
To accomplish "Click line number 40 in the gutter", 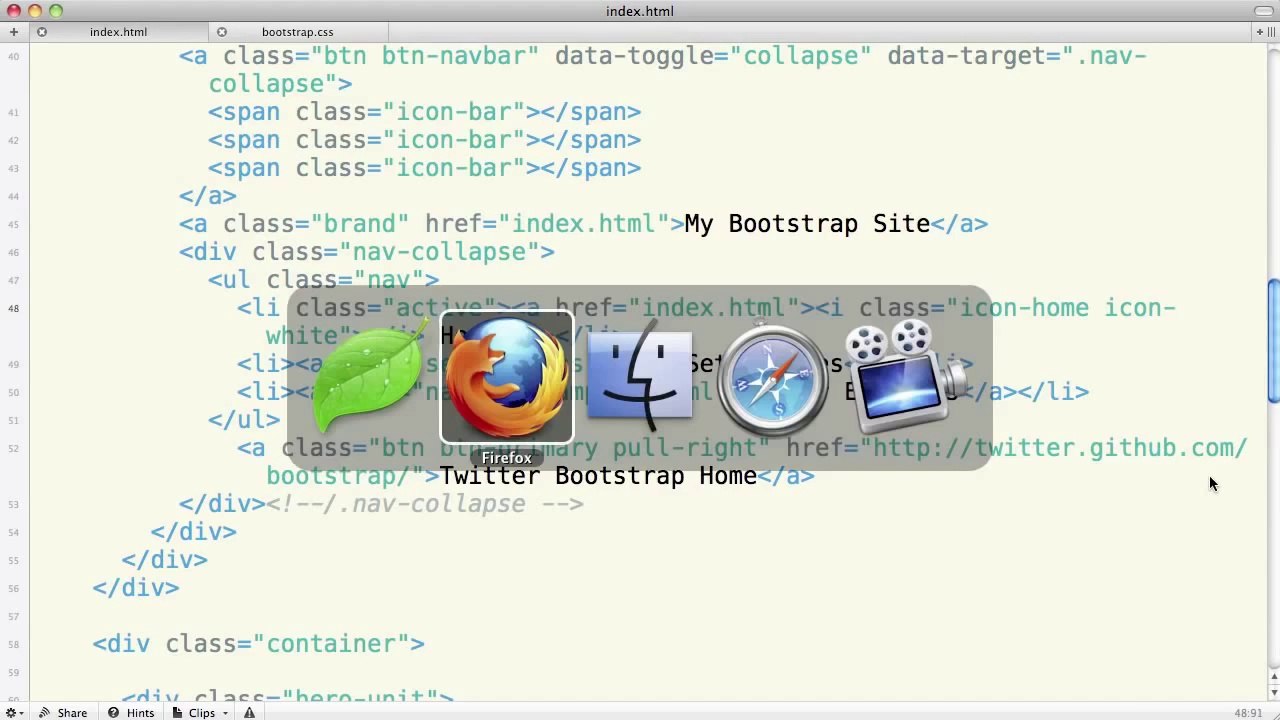I will point(13,56).
